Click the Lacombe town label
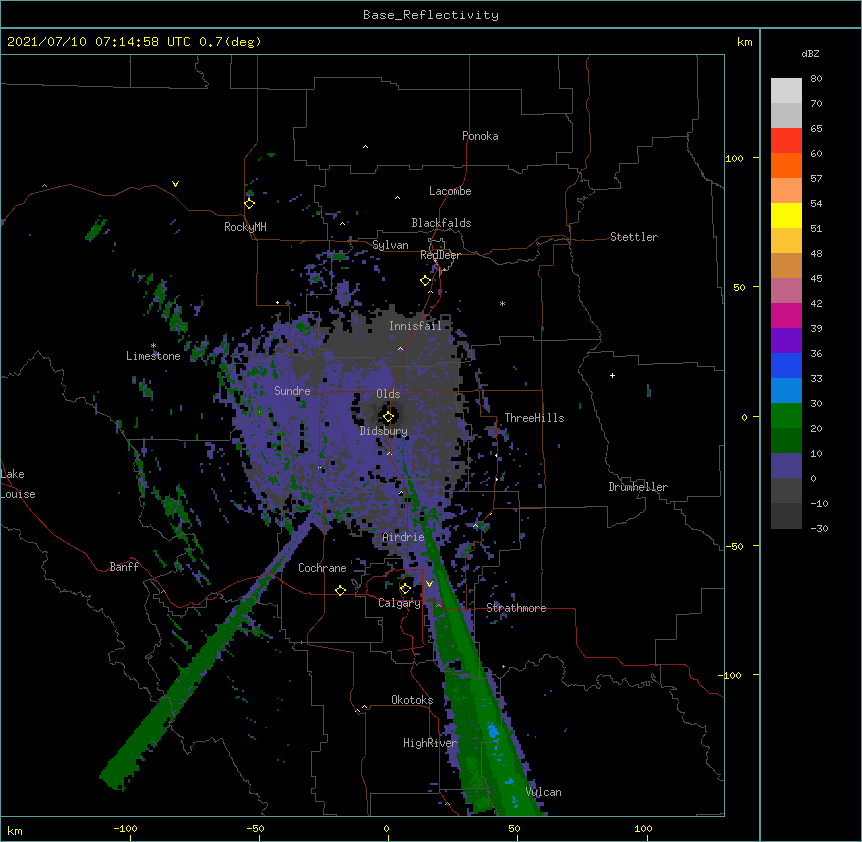862x842 pixels. [x=450, y=191]
